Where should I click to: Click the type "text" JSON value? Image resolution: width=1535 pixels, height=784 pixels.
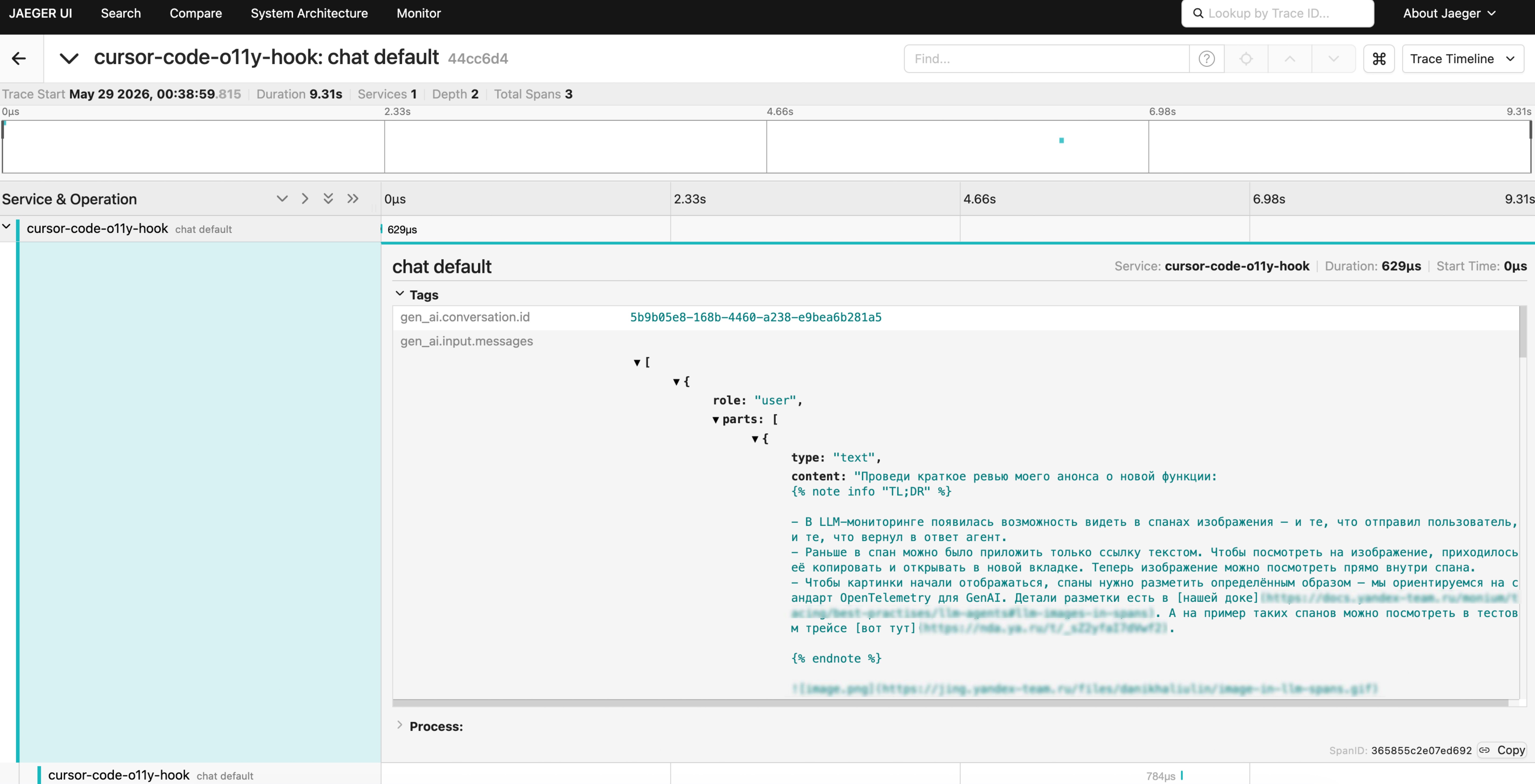pos(853,458)
